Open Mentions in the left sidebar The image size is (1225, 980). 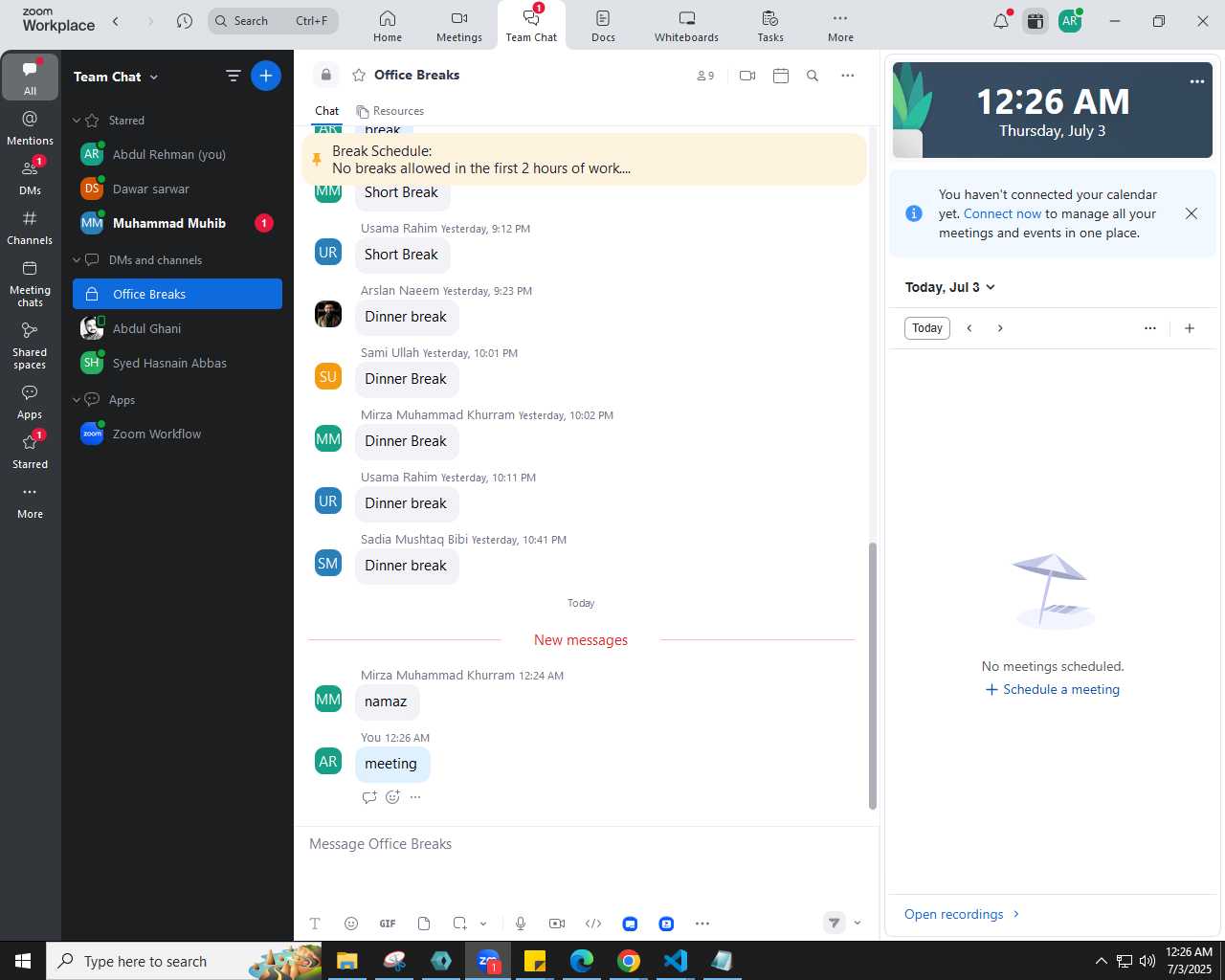pyautogui.click(x=30, y=128)
